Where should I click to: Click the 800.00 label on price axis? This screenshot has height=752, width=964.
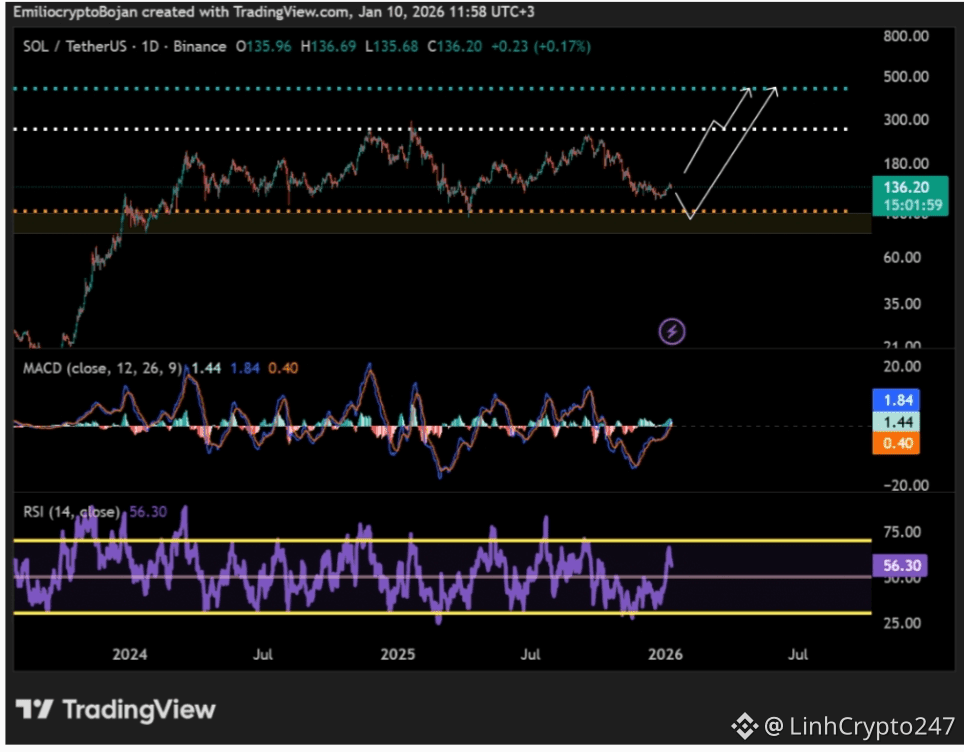click(x=907, y=36)
